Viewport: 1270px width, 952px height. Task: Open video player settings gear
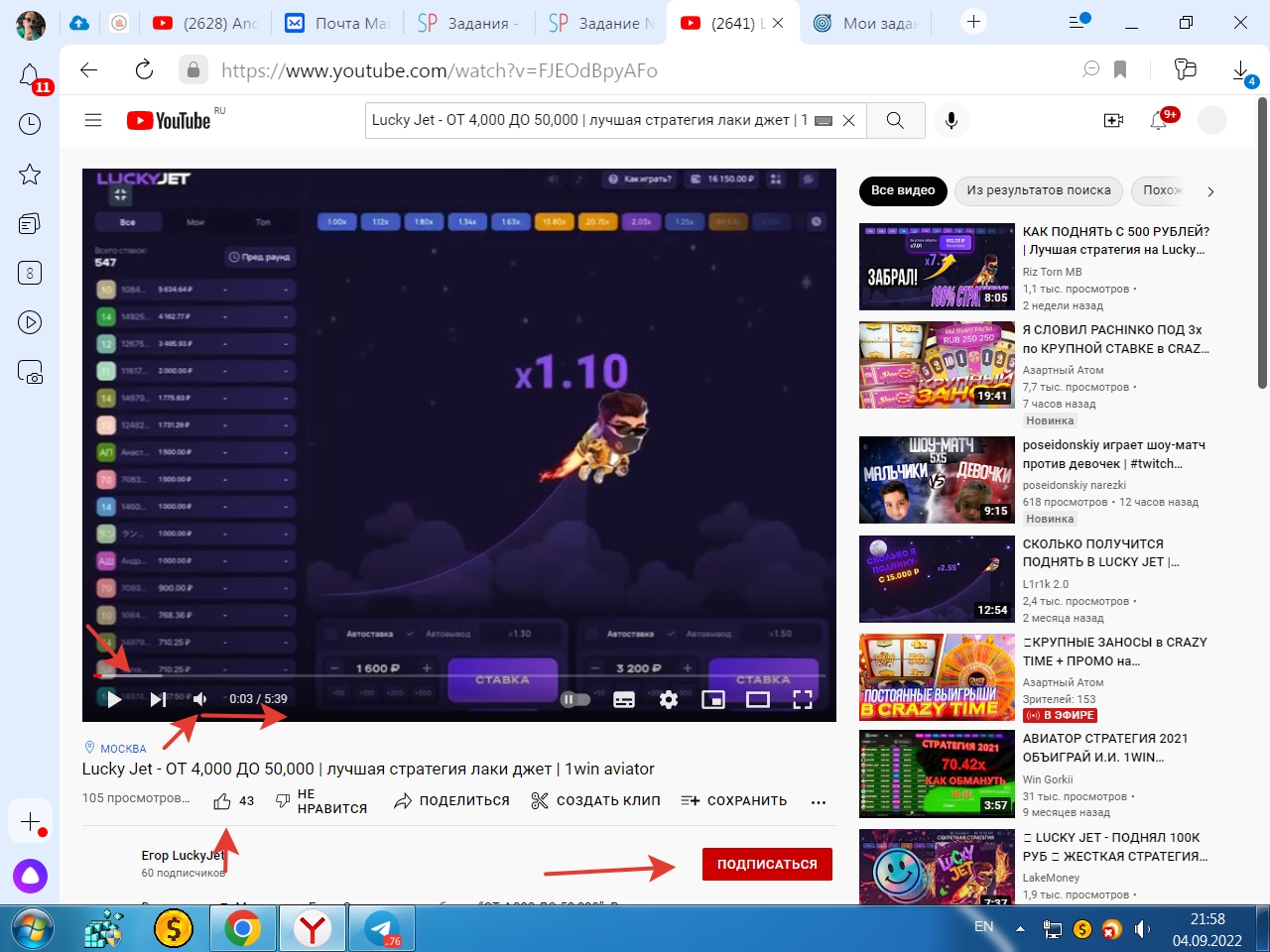[x=669, y=700]
